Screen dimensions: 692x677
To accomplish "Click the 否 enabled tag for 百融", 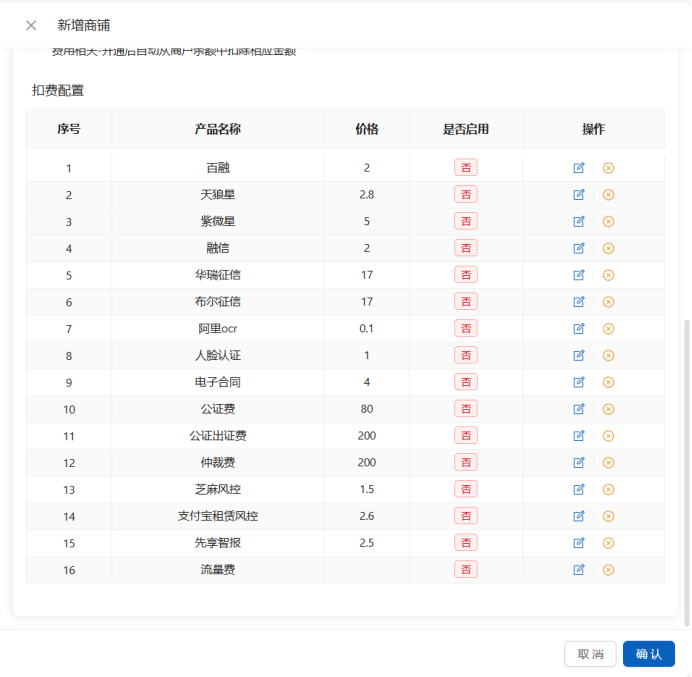I will tap(466, 168).
